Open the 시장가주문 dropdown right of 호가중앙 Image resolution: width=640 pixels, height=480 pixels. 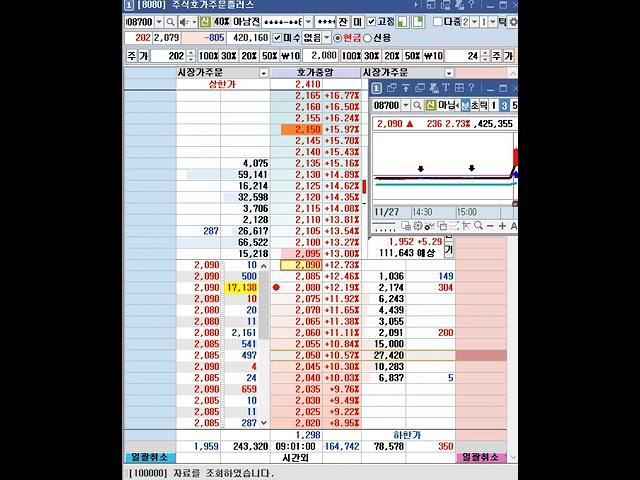pyautogui.click(x=449, y=73)
